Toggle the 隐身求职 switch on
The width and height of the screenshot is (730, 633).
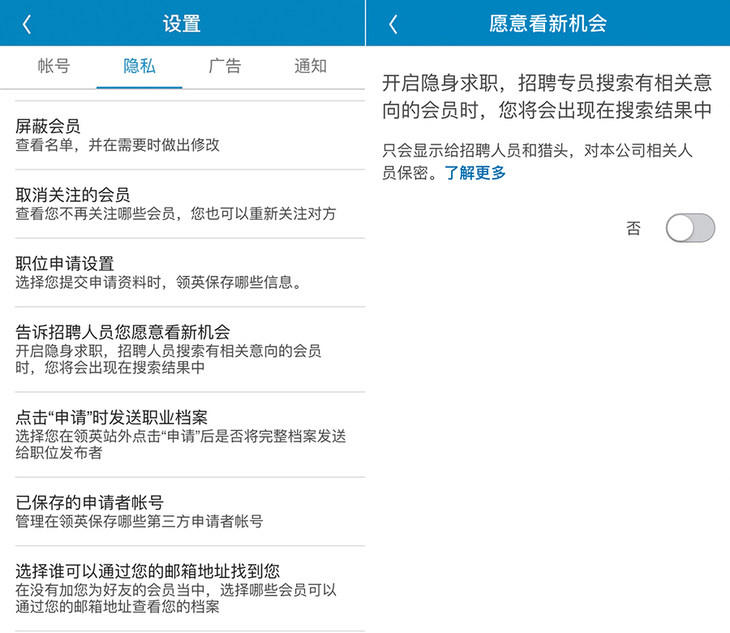690,228
